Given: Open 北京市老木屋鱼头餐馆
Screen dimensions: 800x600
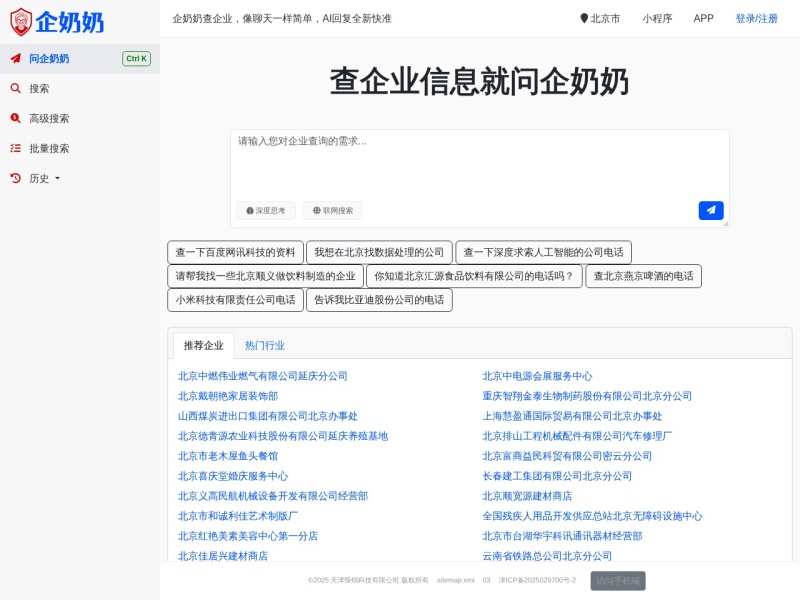Looking at the screenshot, I should [228, 456].
